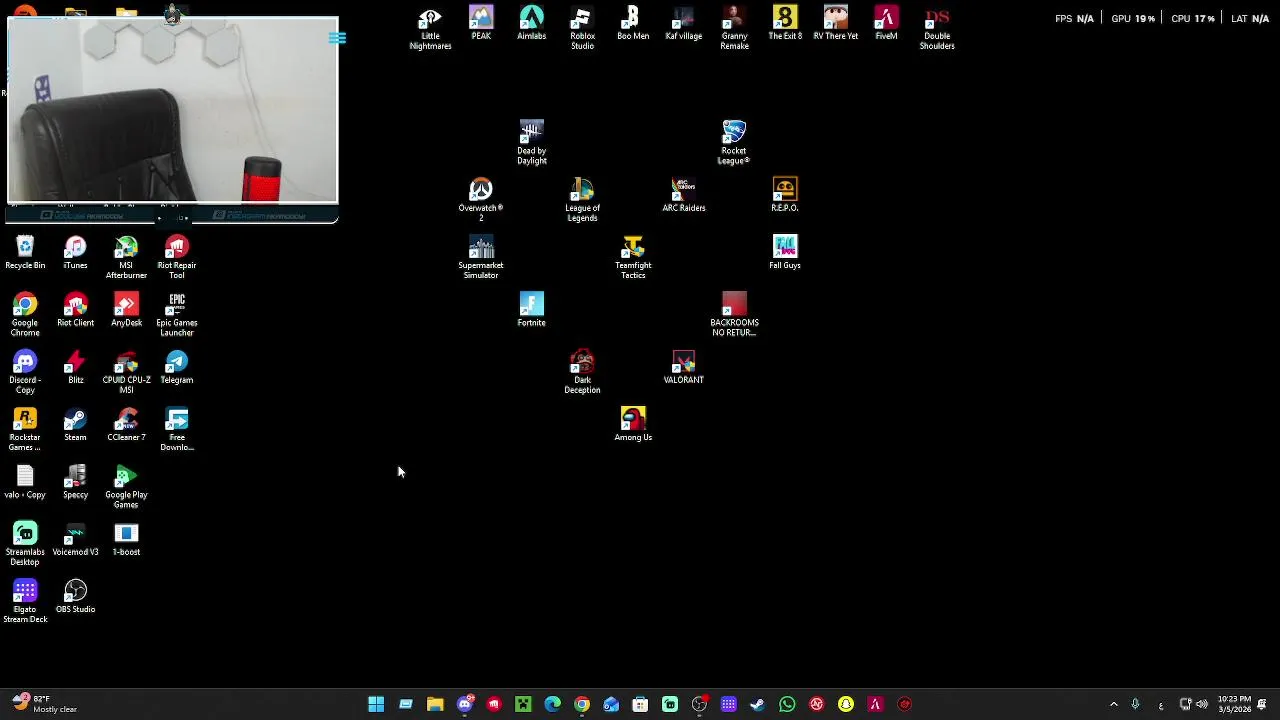Select The Exit 8 game icon
Viewport: 1280px width, 720px height.
click(x=785, y=24)
